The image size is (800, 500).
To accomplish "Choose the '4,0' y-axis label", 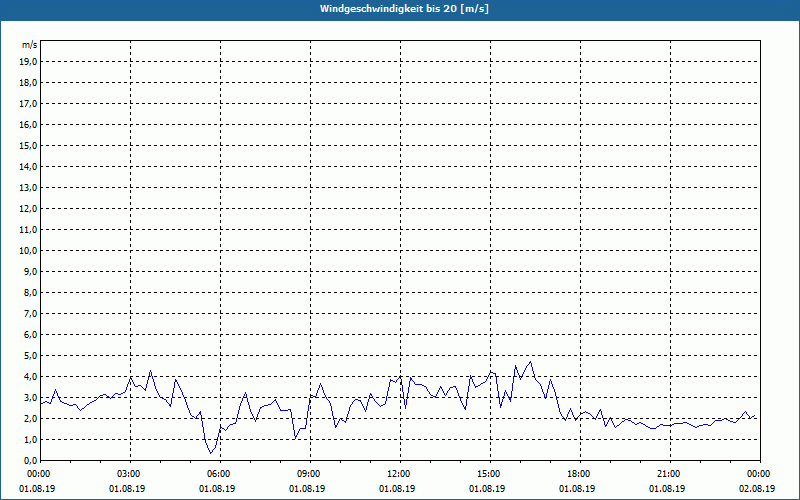I will pos(30,377).
